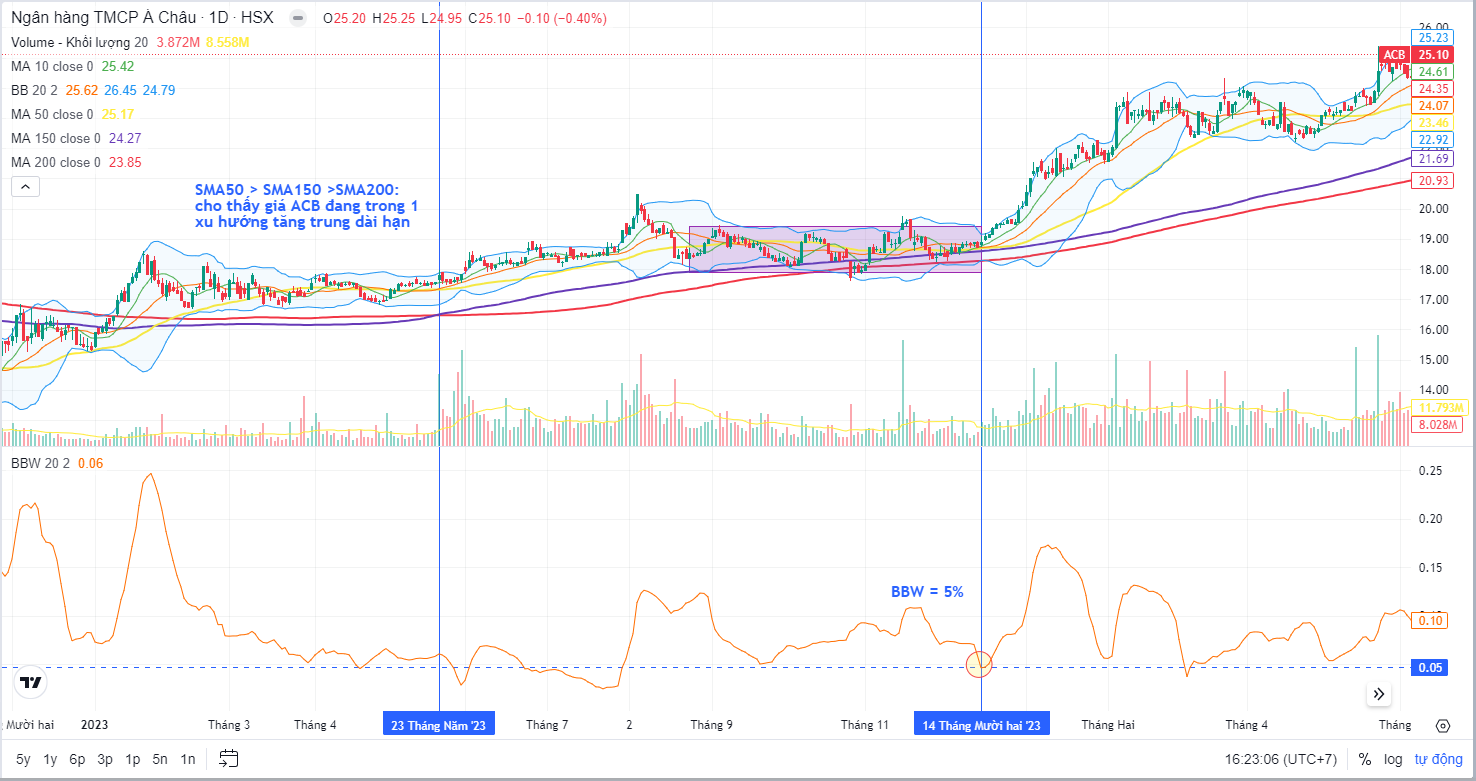
Task: Select the 1p time range
Action: pos(132,759)
